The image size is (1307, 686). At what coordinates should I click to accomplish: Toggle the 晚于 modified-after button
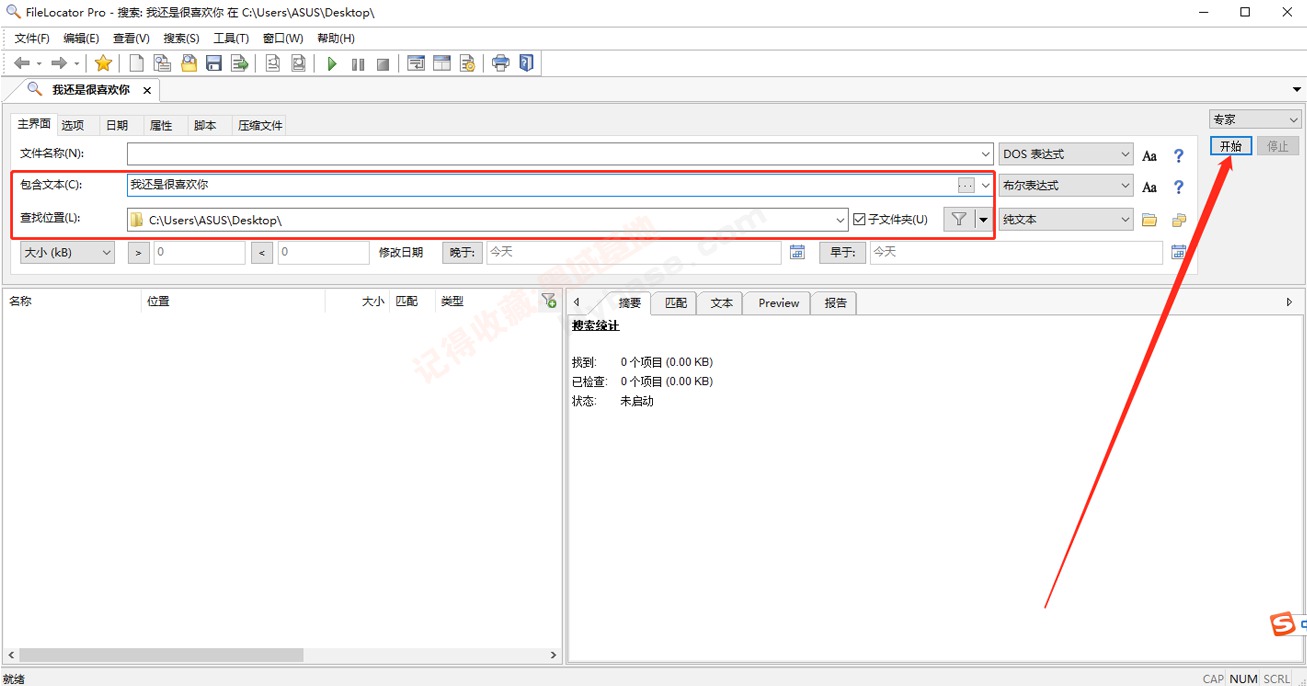point(462,253)
